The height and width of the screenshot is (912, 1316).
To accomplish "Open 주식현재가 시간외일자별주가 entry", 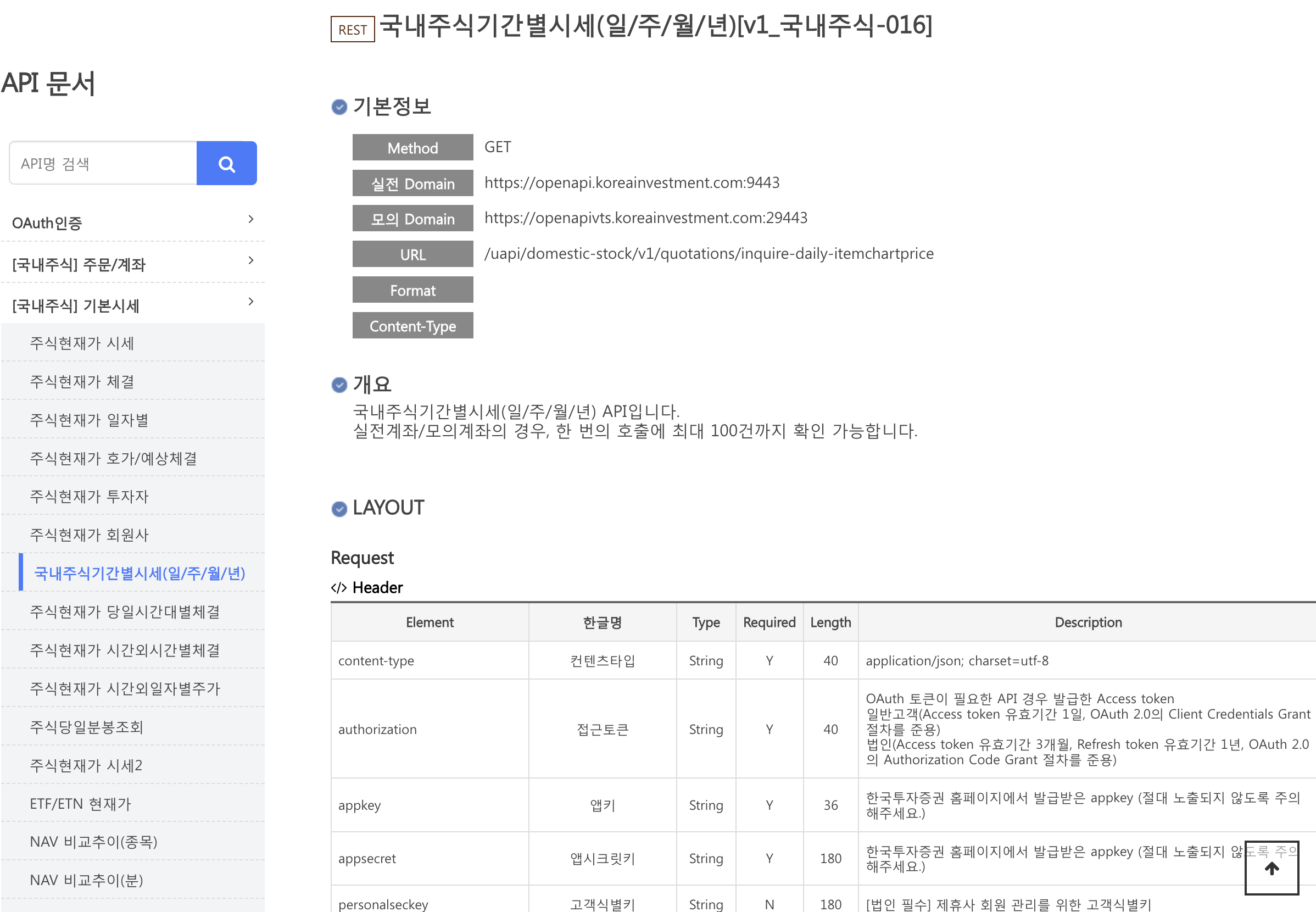I will [x=125, y=688].
